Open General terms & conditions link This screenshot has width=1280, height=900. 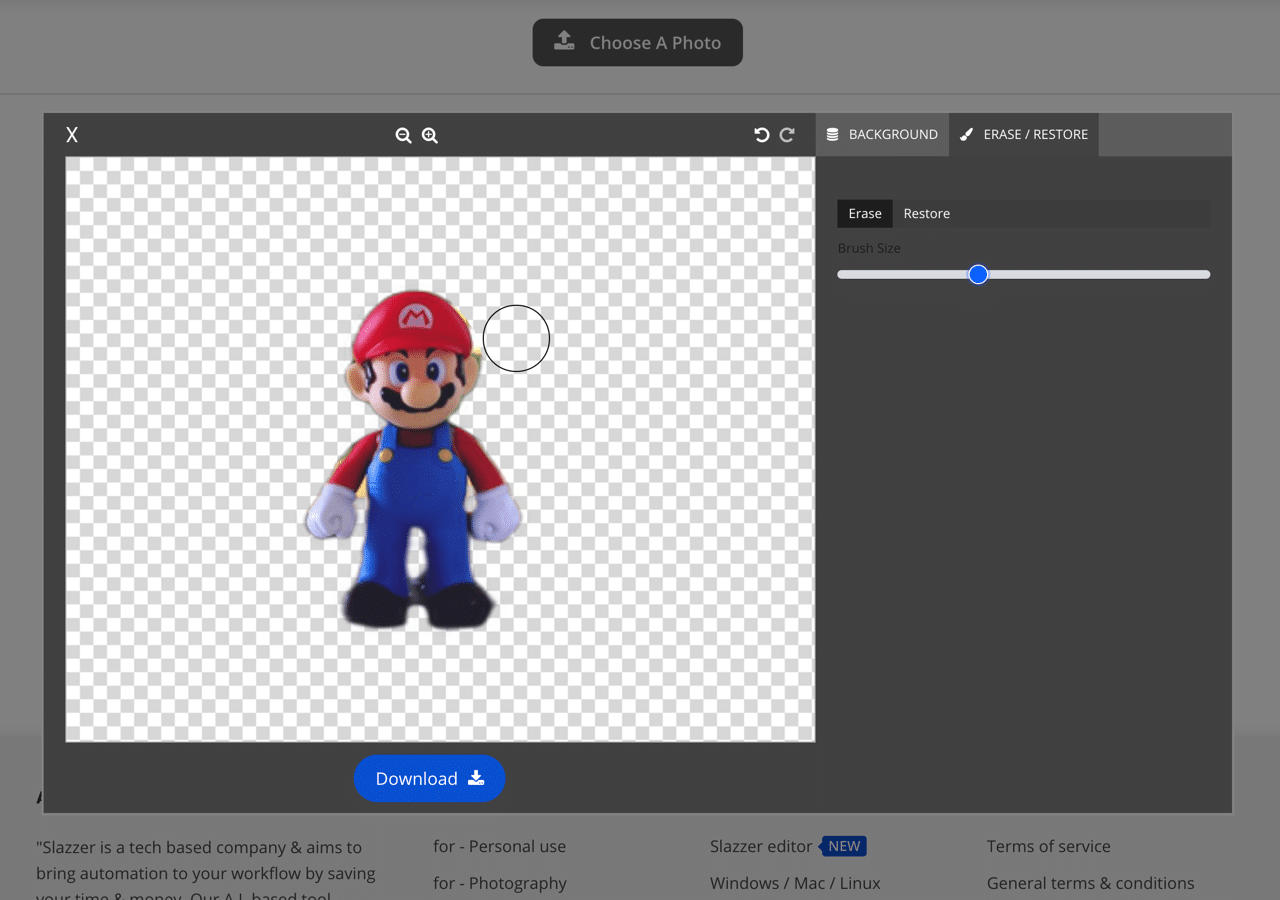(1090, 883)
